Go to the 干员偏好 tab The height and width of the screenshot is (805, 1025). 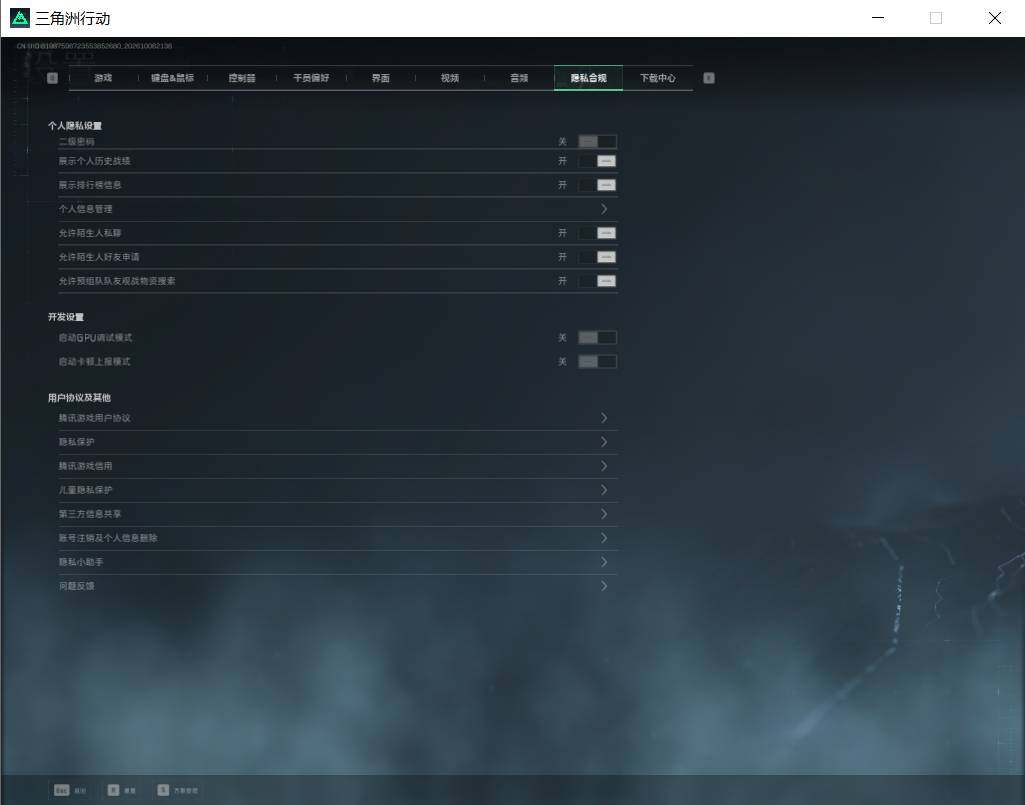click(x=311, y=78)
